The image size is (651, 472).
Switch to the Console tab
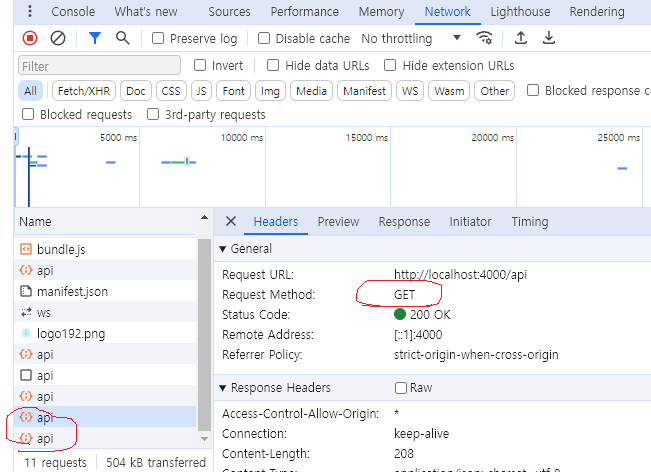coord(73,12)
